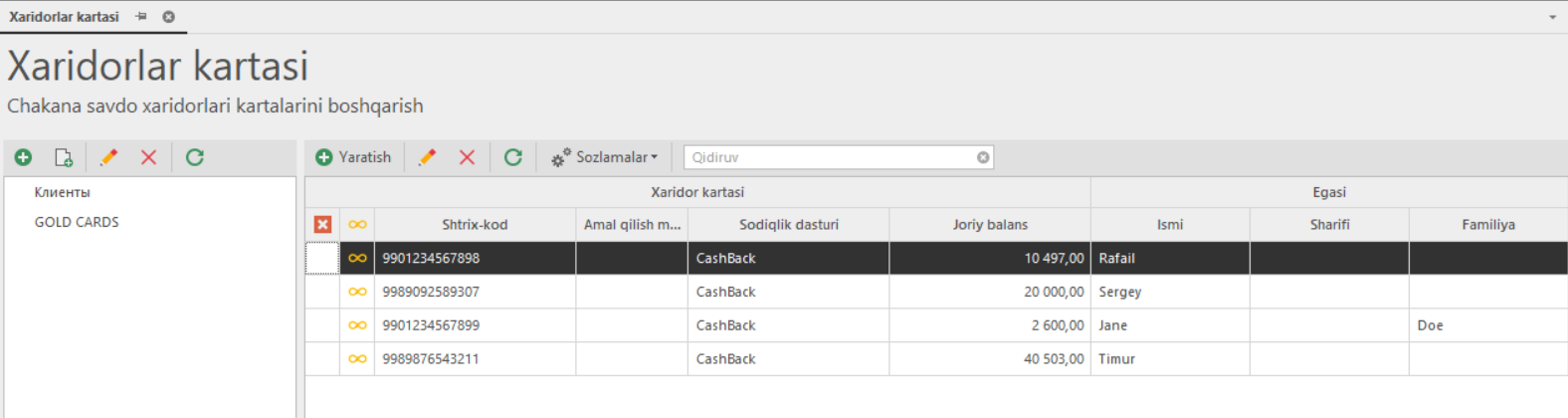The height and width of the screenshot is (418, 1568).
Task: Click the left panel pencil edit icon
Action: (108, 157)
